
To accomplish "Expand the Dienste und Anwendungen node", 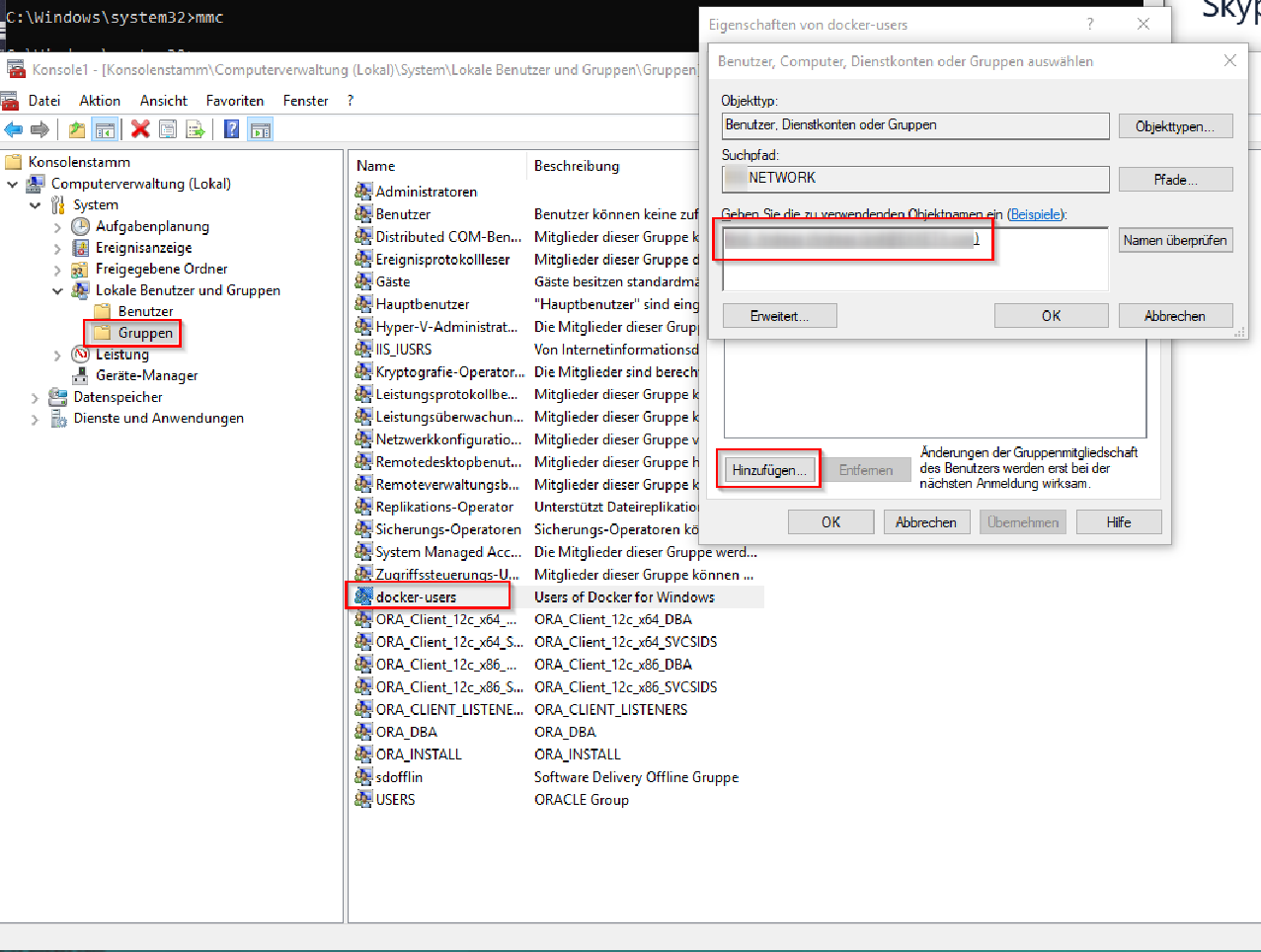I will (36, 419).
